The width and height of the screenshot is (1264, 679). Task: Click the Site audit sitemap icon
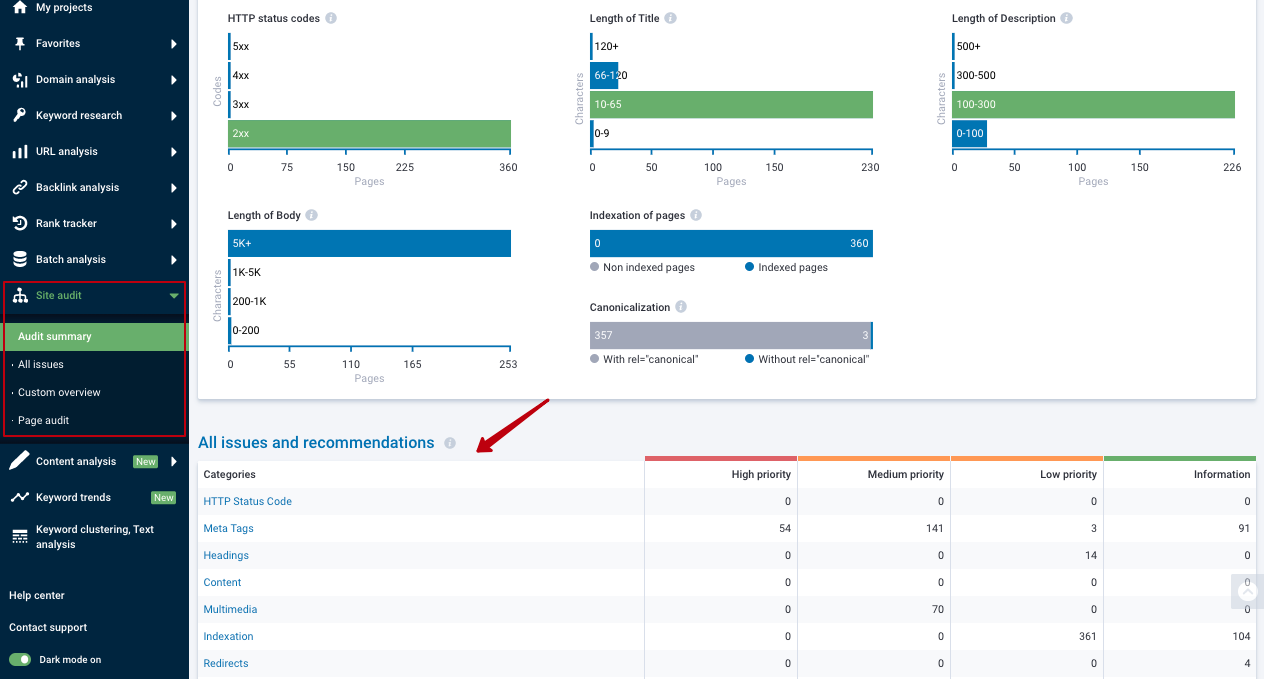19,295
